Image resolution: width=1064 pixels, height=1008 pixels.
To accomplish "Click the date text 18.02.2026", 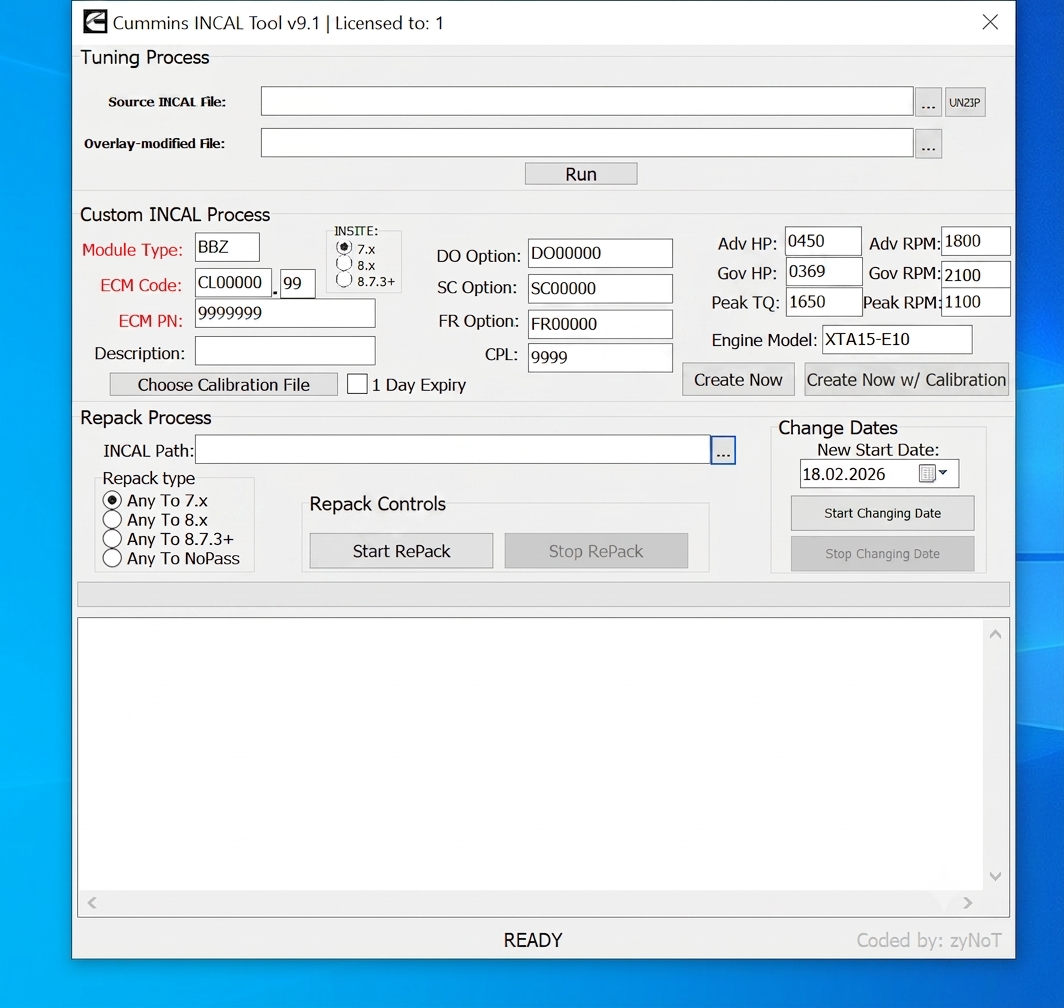I will tap(843, 474).
